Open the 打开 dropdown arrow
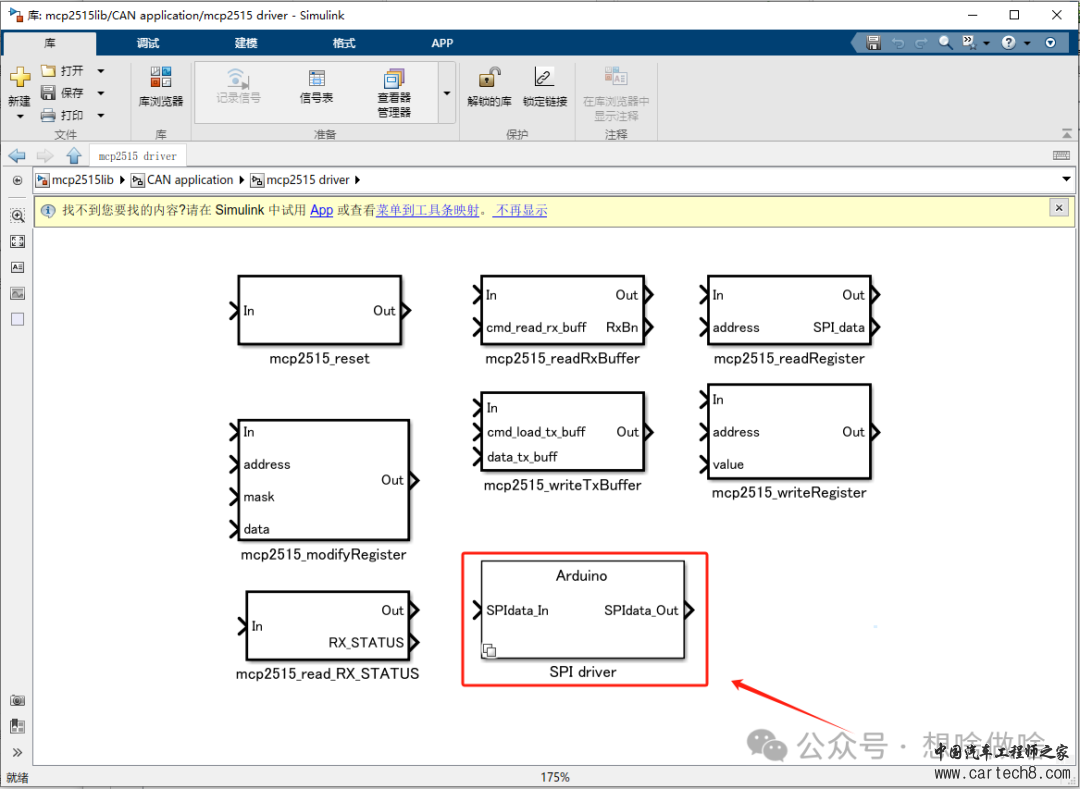The width and height of the screenshot is (1080, 789). click(101, 71)
